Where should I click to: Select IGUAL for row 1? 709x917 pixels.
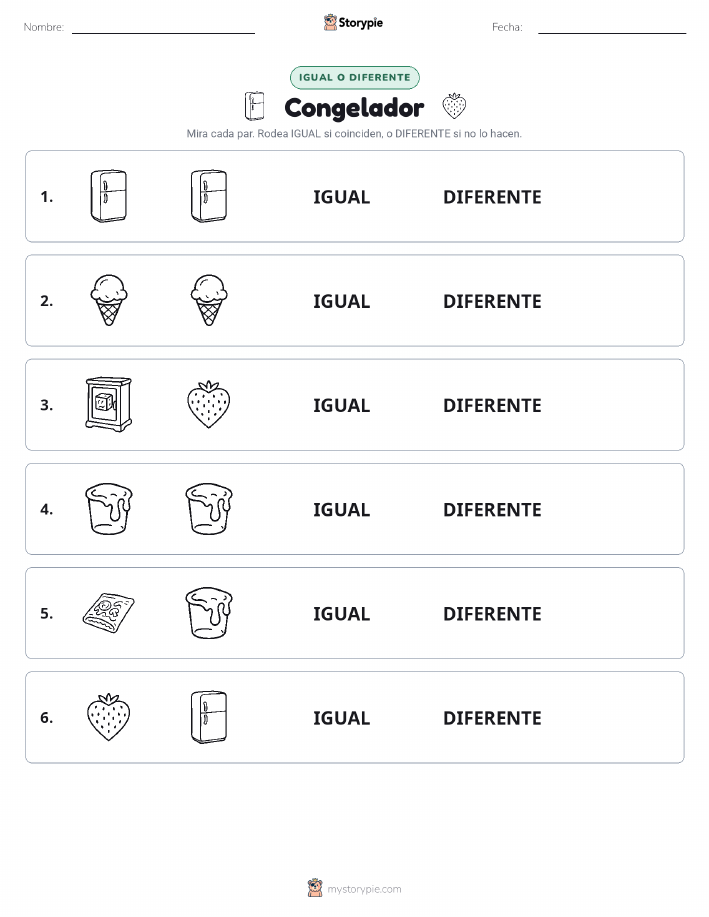pos(342,197)
